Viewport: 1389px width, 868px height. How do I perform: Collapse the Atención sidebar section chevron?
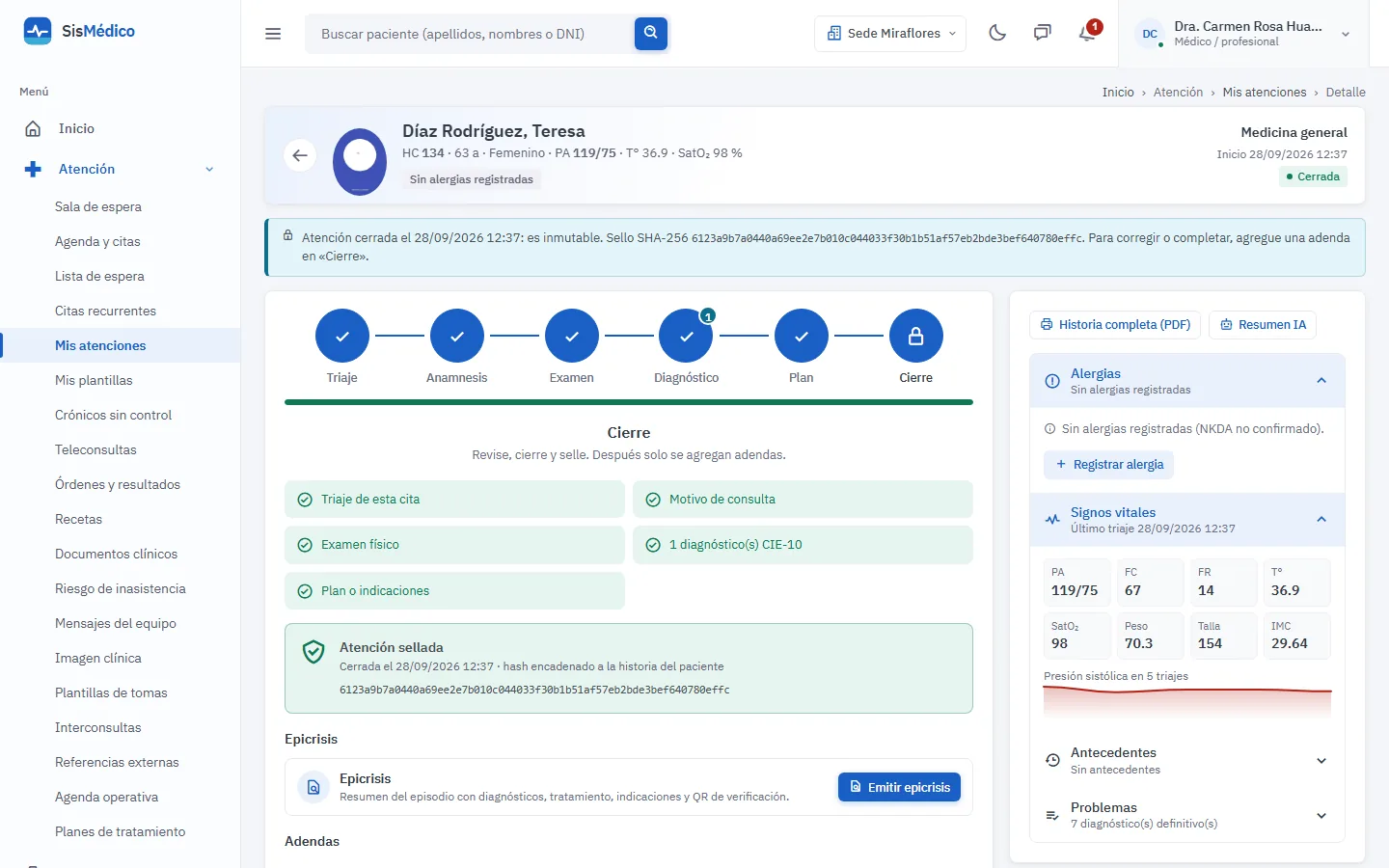coord(209,170)
